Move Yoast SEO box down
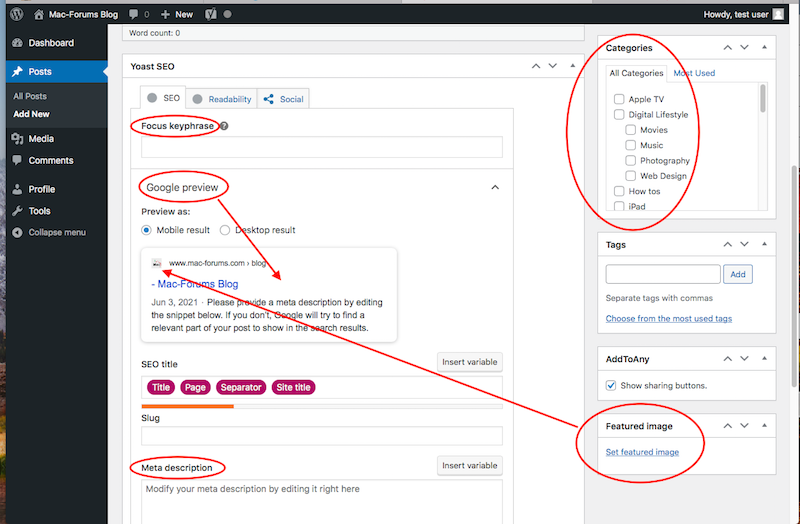Image resolution: width=800 pixels, height=524 pixels. pyautogui.click(x=553, y=66)
